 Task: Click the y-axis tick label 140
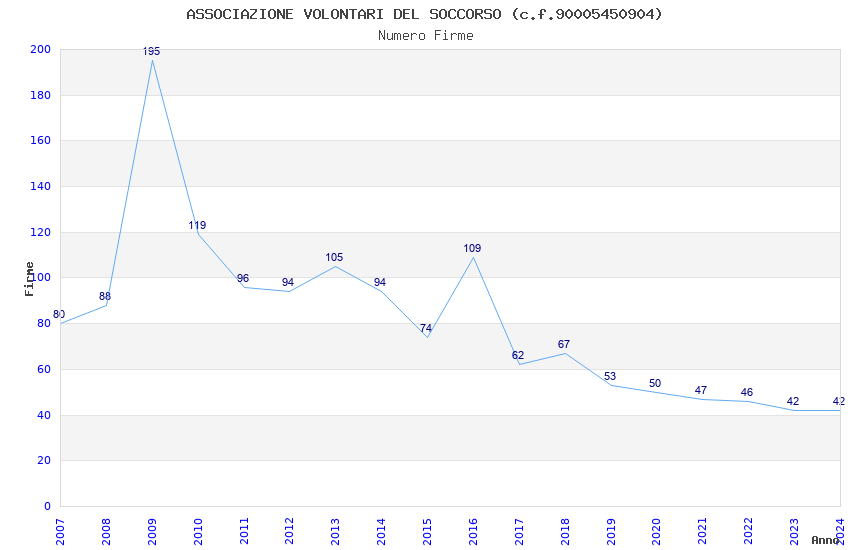tap(41, 186)
